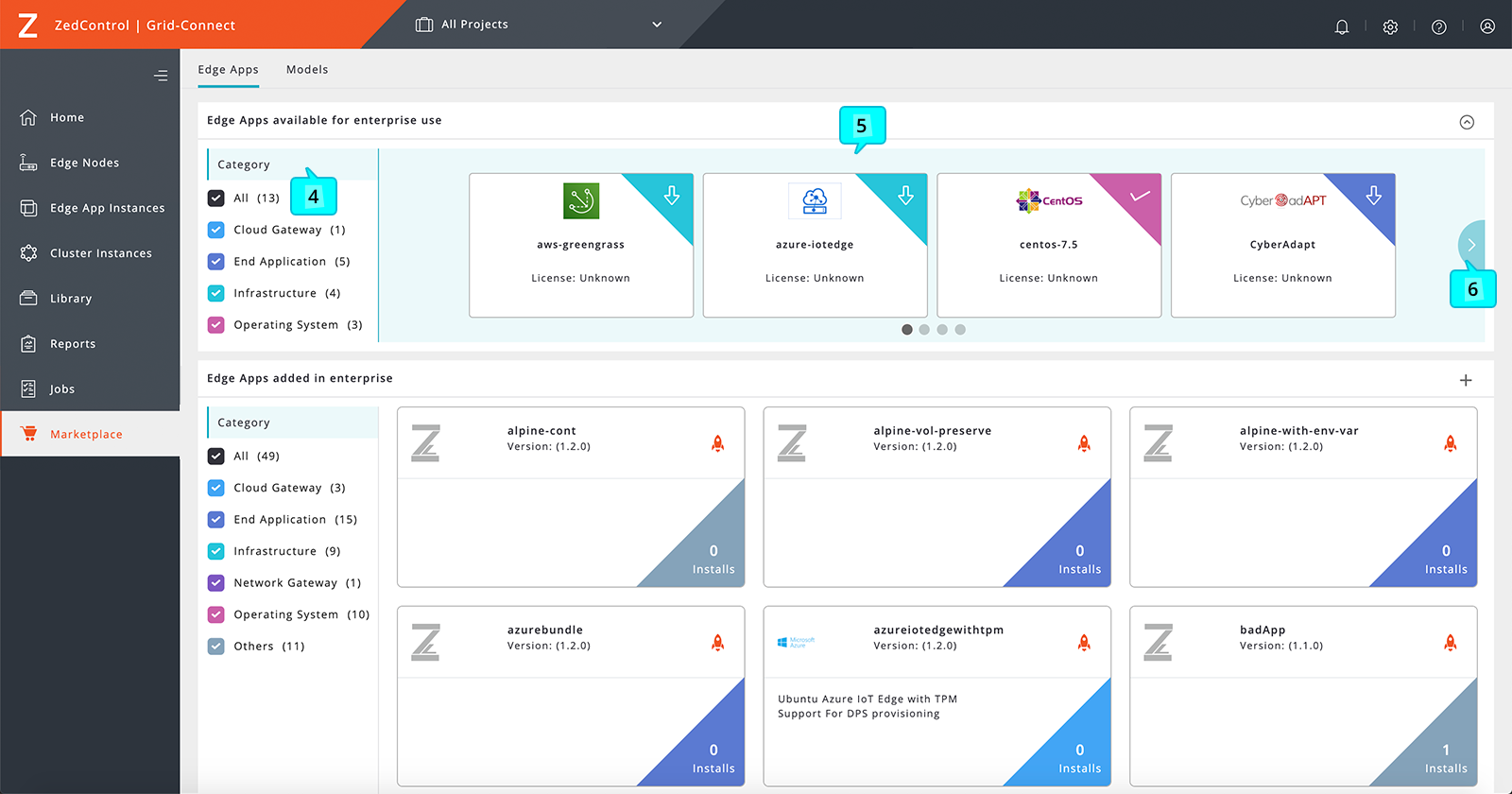Click azureiotedgewithtpm 0 Installs corner

point(1078,758)
